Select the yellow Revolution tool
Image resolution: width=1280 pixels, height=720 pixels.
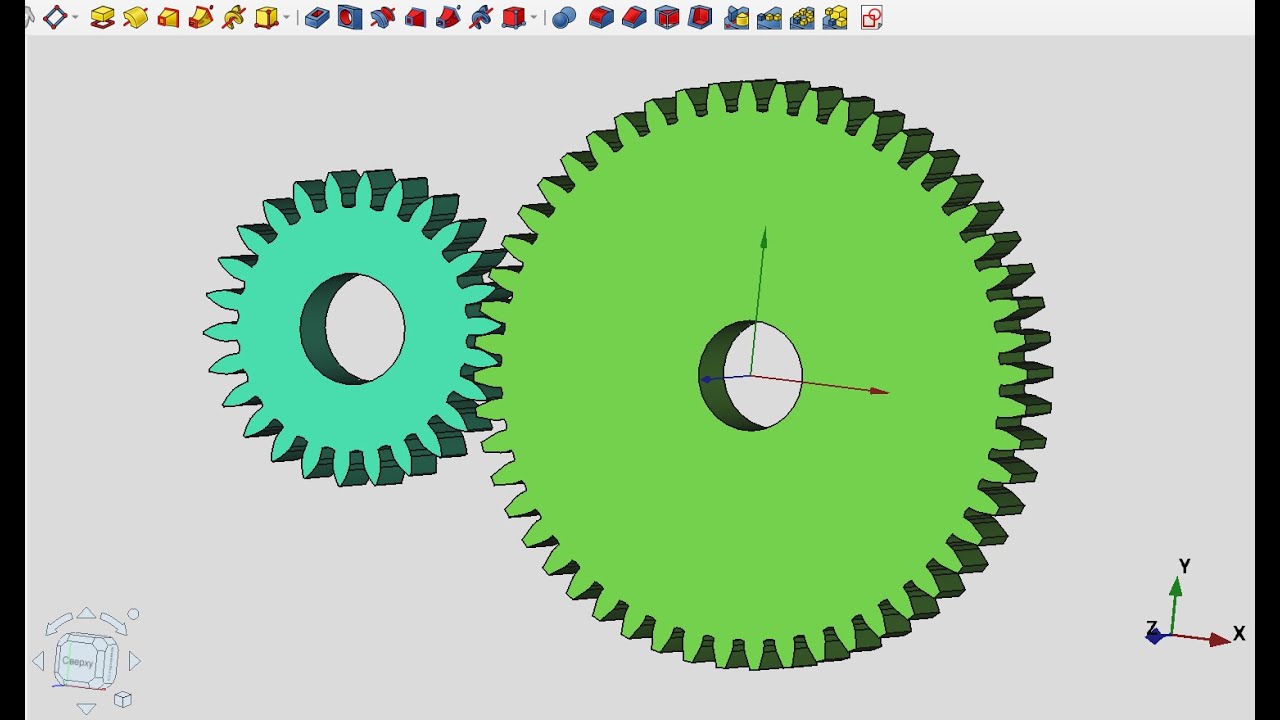pyautogui.click(x=135, y=17)
